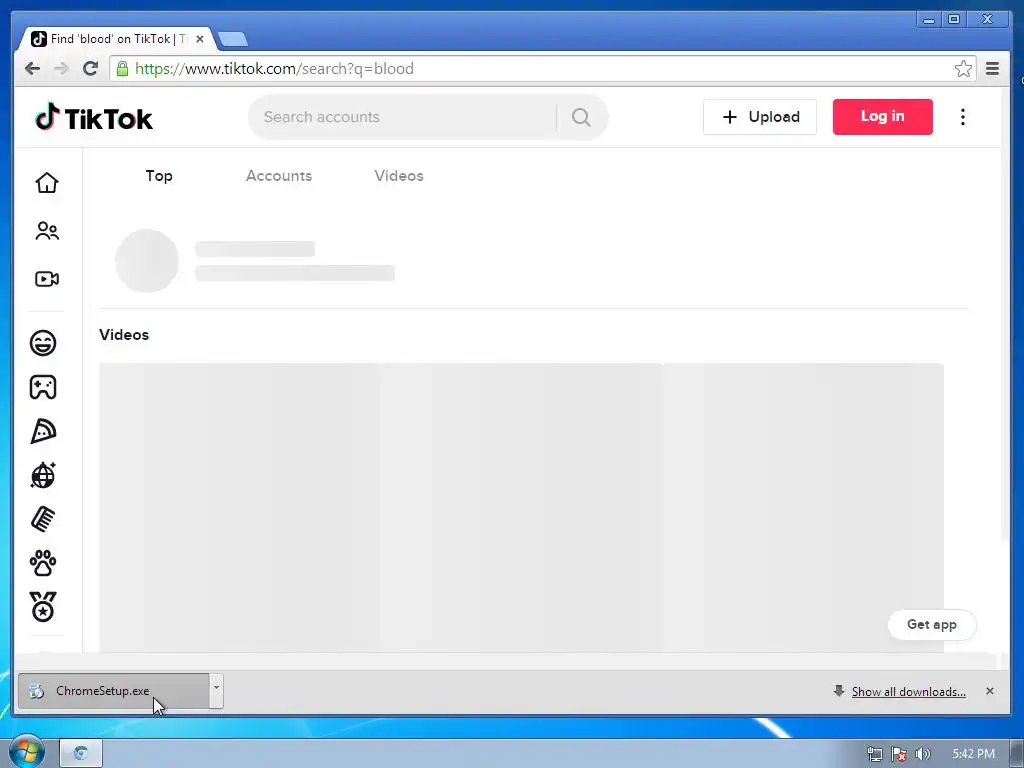Viewport: 1024px width, 768px height.
Task: Close the downloads bar
Action: 989,691
